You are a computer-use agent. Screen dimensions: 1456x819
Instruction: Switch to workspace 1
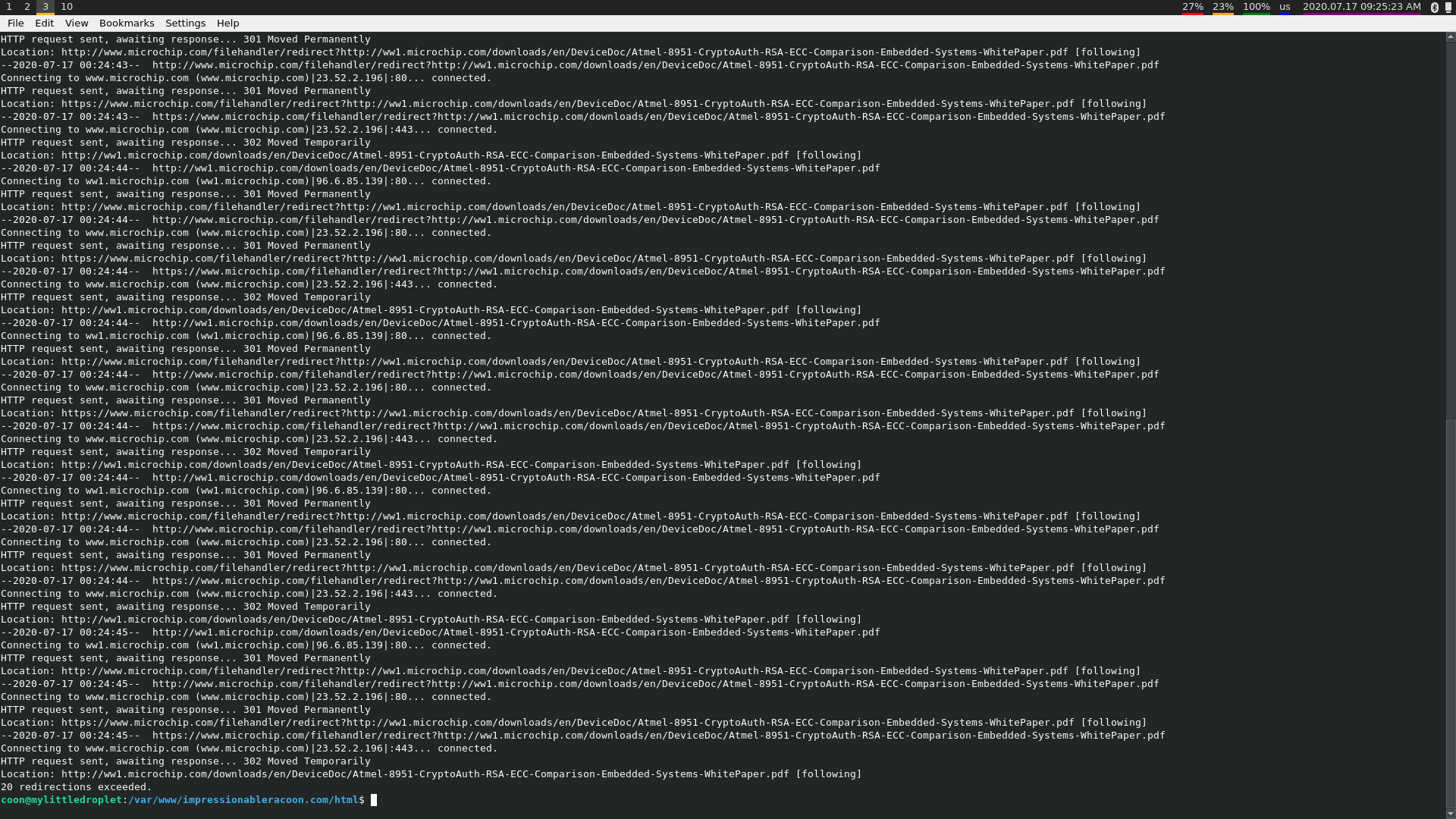(x=9, y=7)
